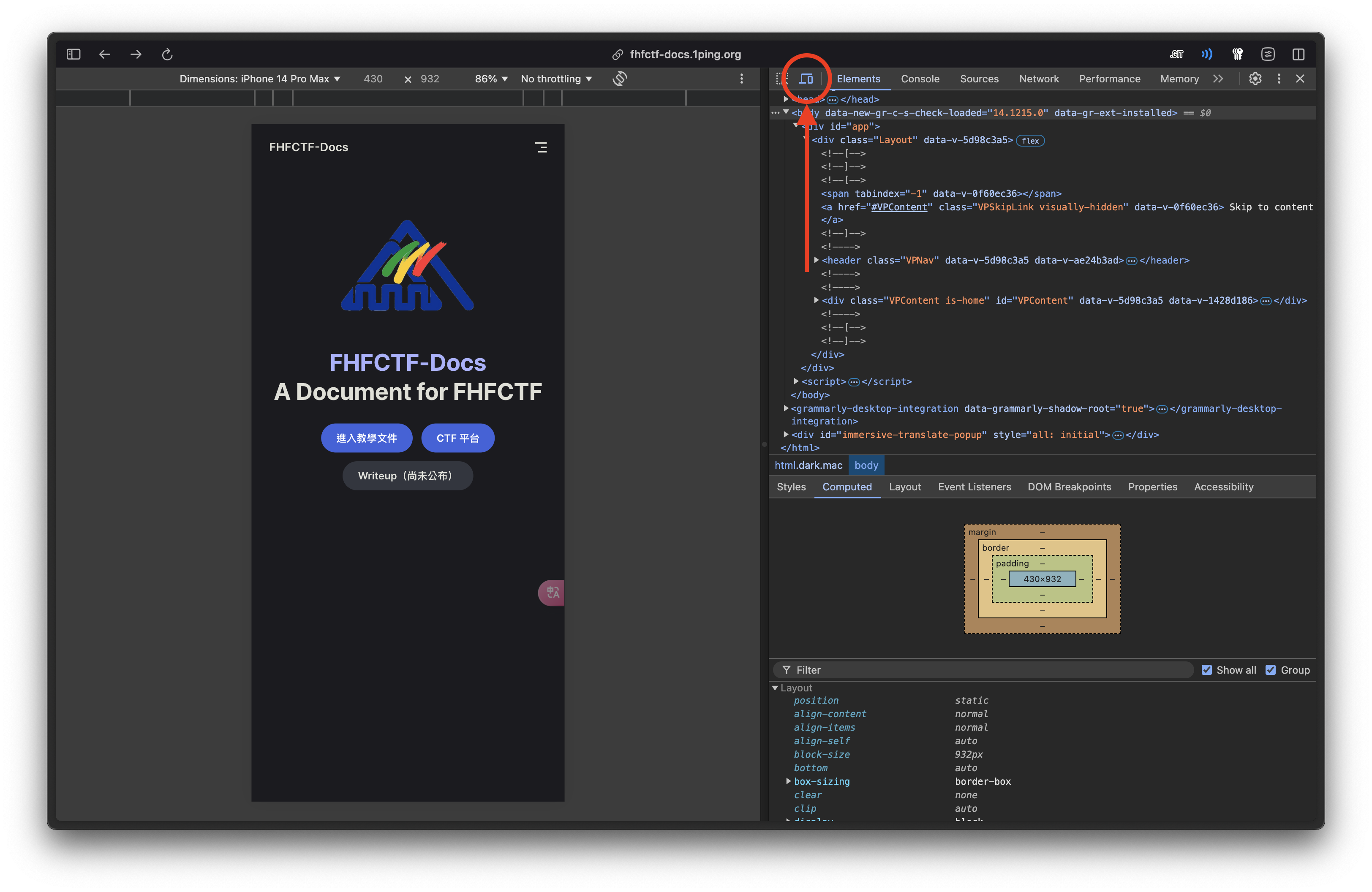
Task: Expand the head element node
Action: click(786, 99)
